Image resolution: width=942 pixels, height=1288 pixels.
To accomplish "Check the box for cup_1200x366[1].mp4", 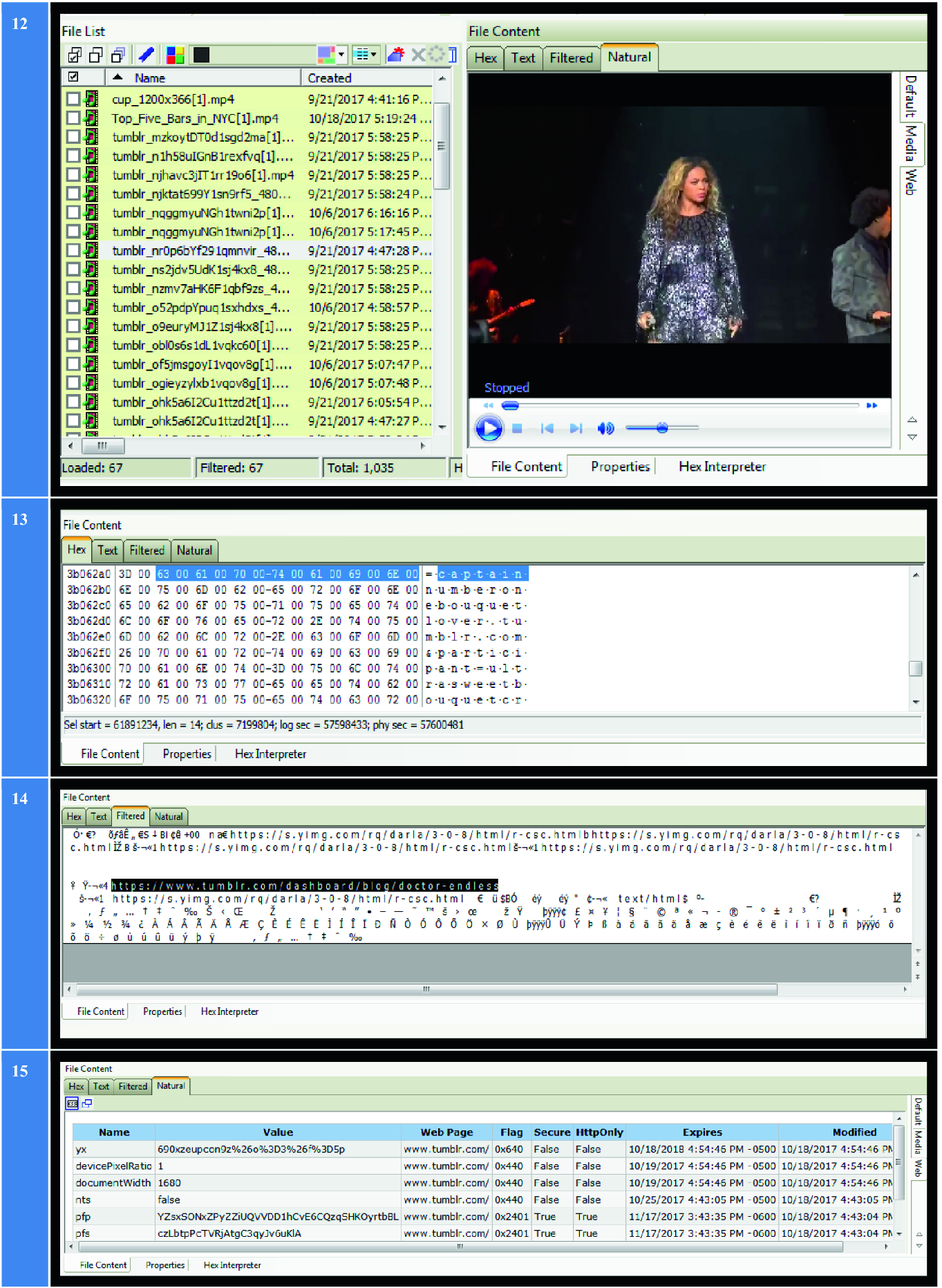I will [73, 99].
